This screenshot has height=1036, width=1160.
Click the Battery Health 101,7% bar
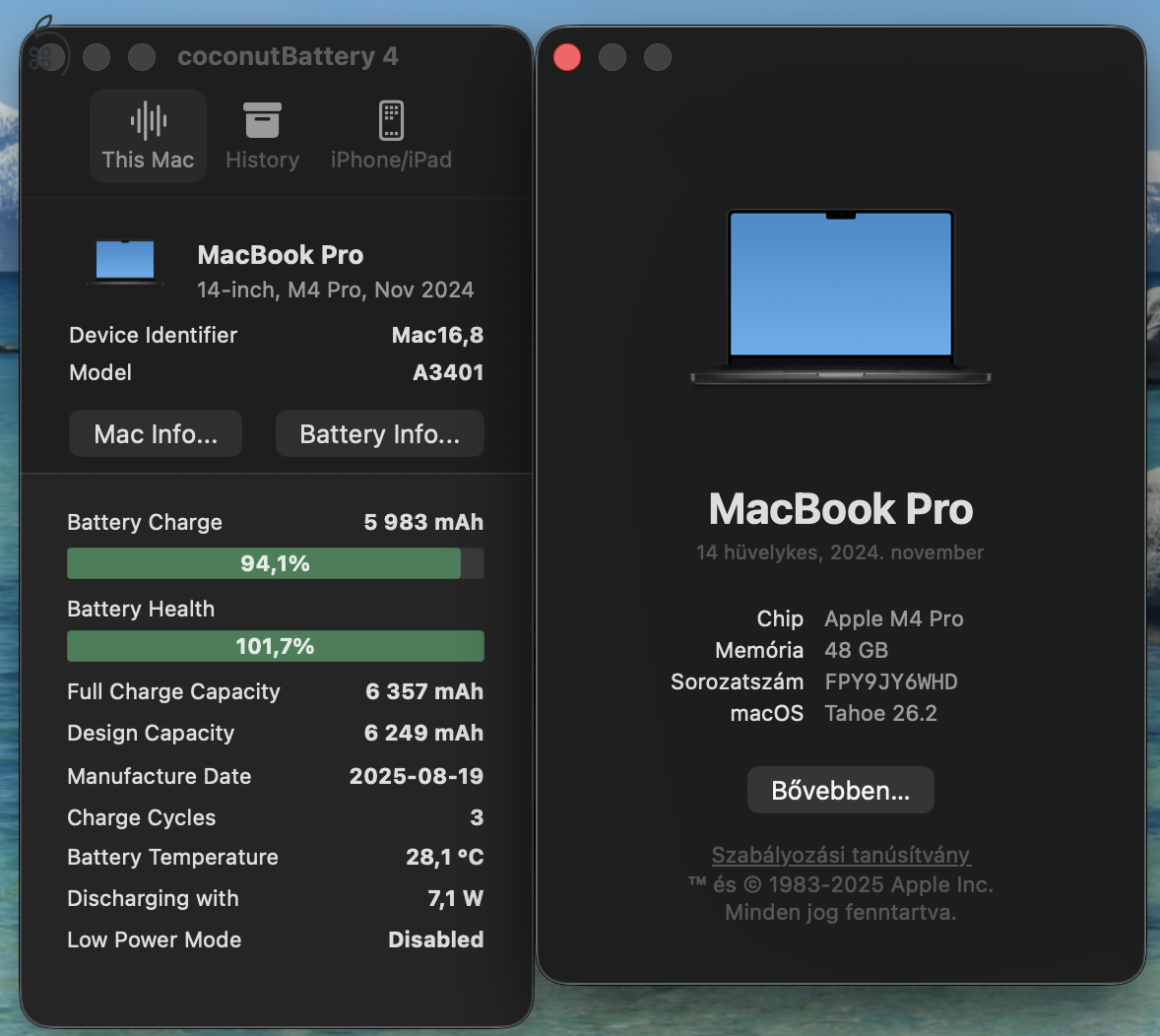(x=275, y=646)
